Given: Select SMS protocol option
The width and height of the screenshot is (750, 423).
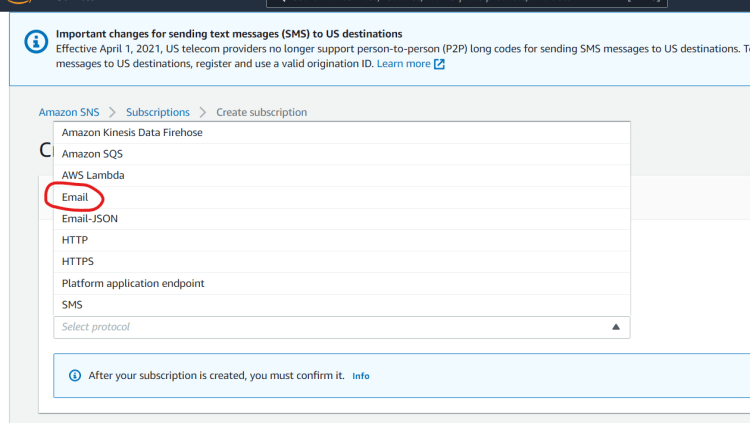Looking at the screenshot, I should tap(342, 305).
